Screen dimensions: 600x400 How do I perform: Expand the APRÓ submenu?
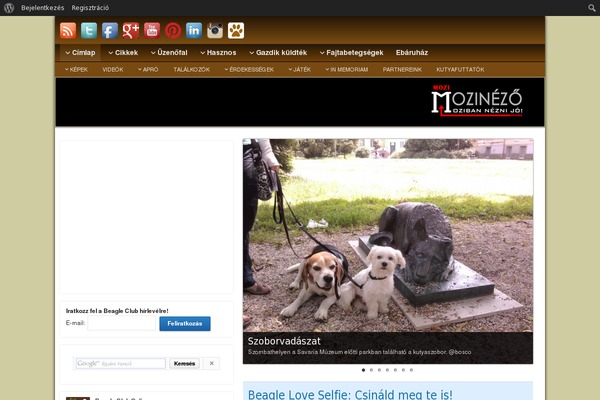(148, 70)
